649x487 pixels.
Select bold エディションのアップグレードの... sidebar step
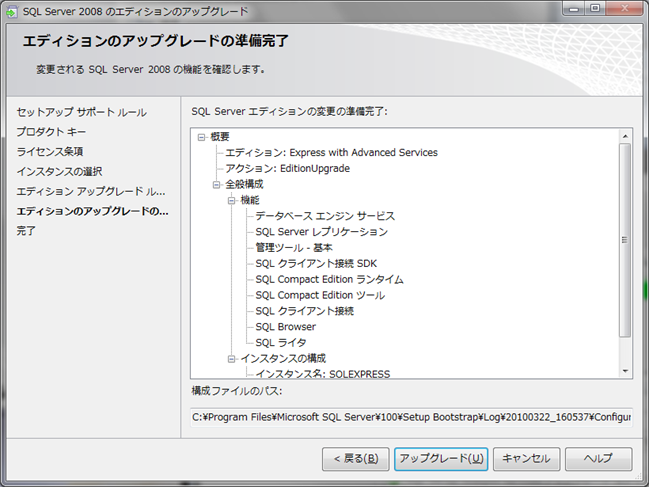tap(92, 211)
